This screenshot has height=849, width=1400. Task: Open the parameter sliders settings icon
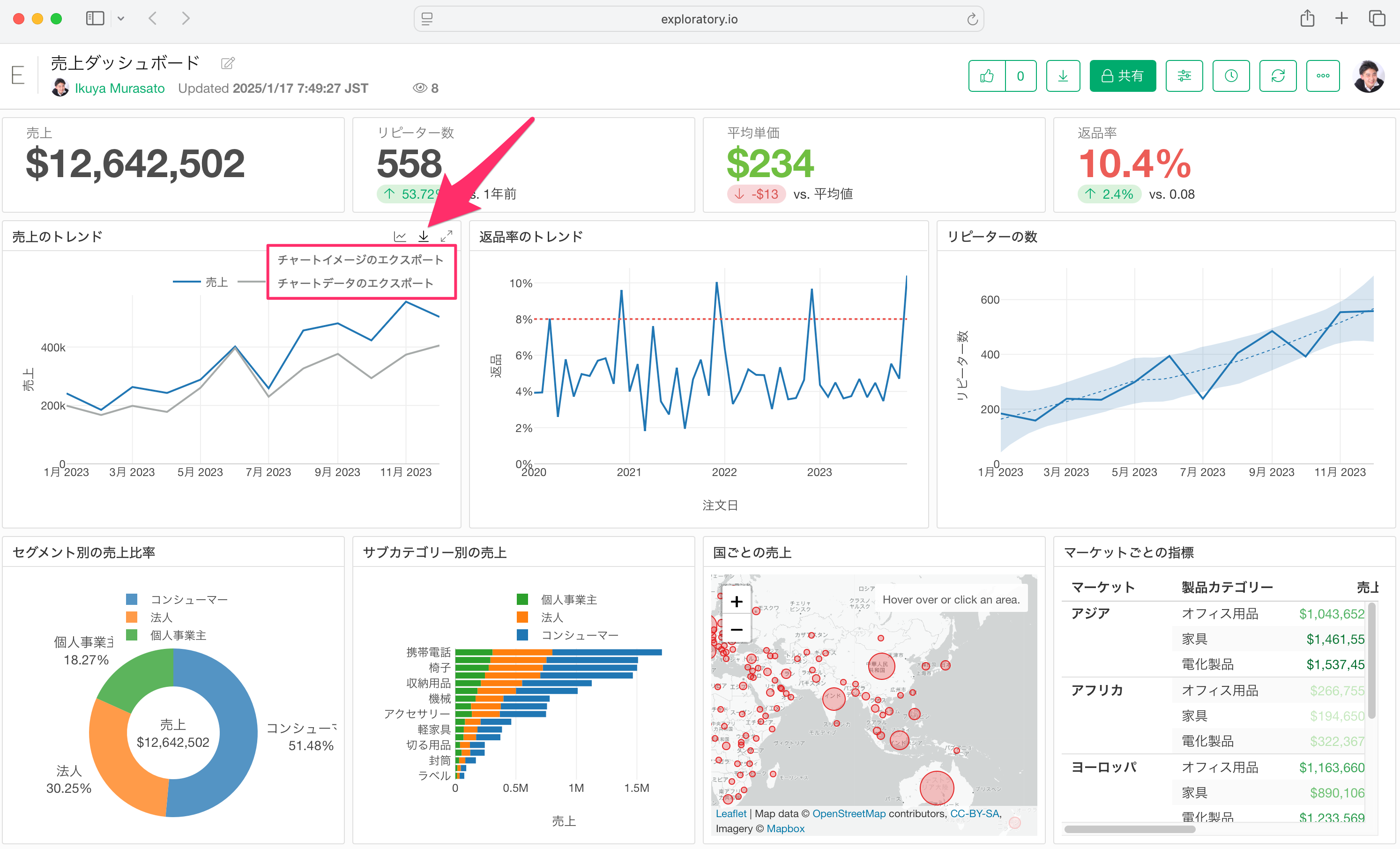[x=1184, y=76]
